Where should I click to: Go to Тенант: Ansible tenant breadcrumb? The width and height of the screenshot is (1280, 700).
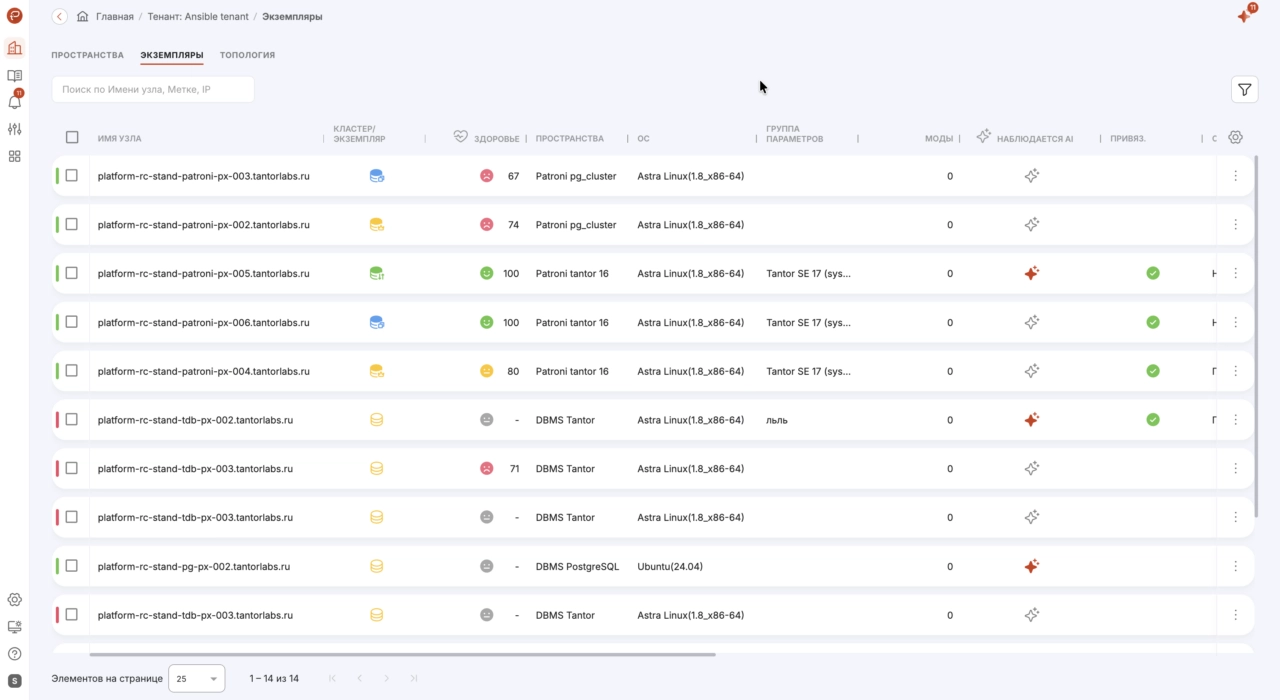point(199,17)
